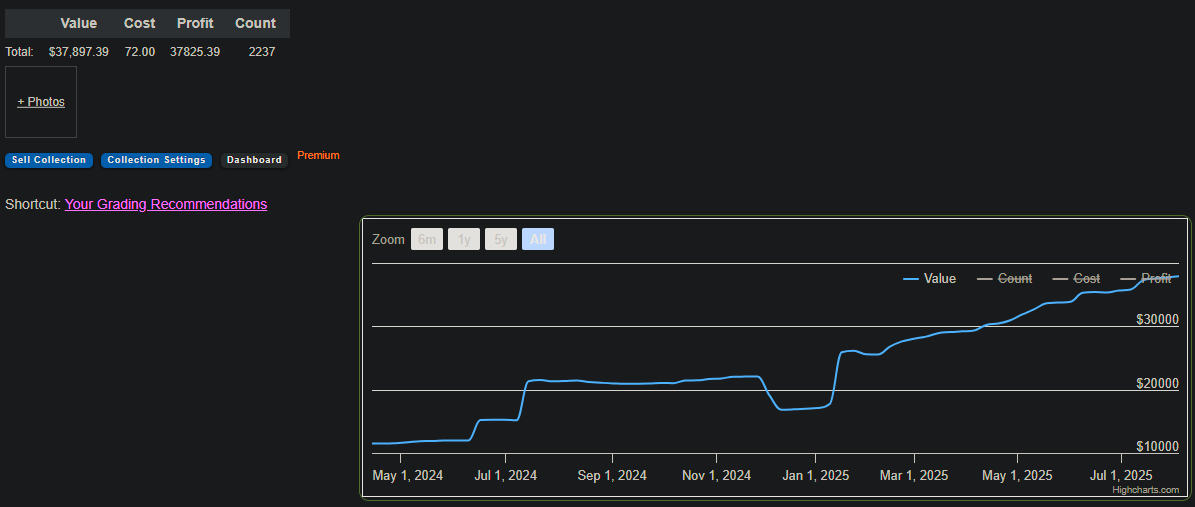The width and height of the screenshot is (1195, 507).
Task: Go to the Dashboard
Action: (x=255, y=160)
